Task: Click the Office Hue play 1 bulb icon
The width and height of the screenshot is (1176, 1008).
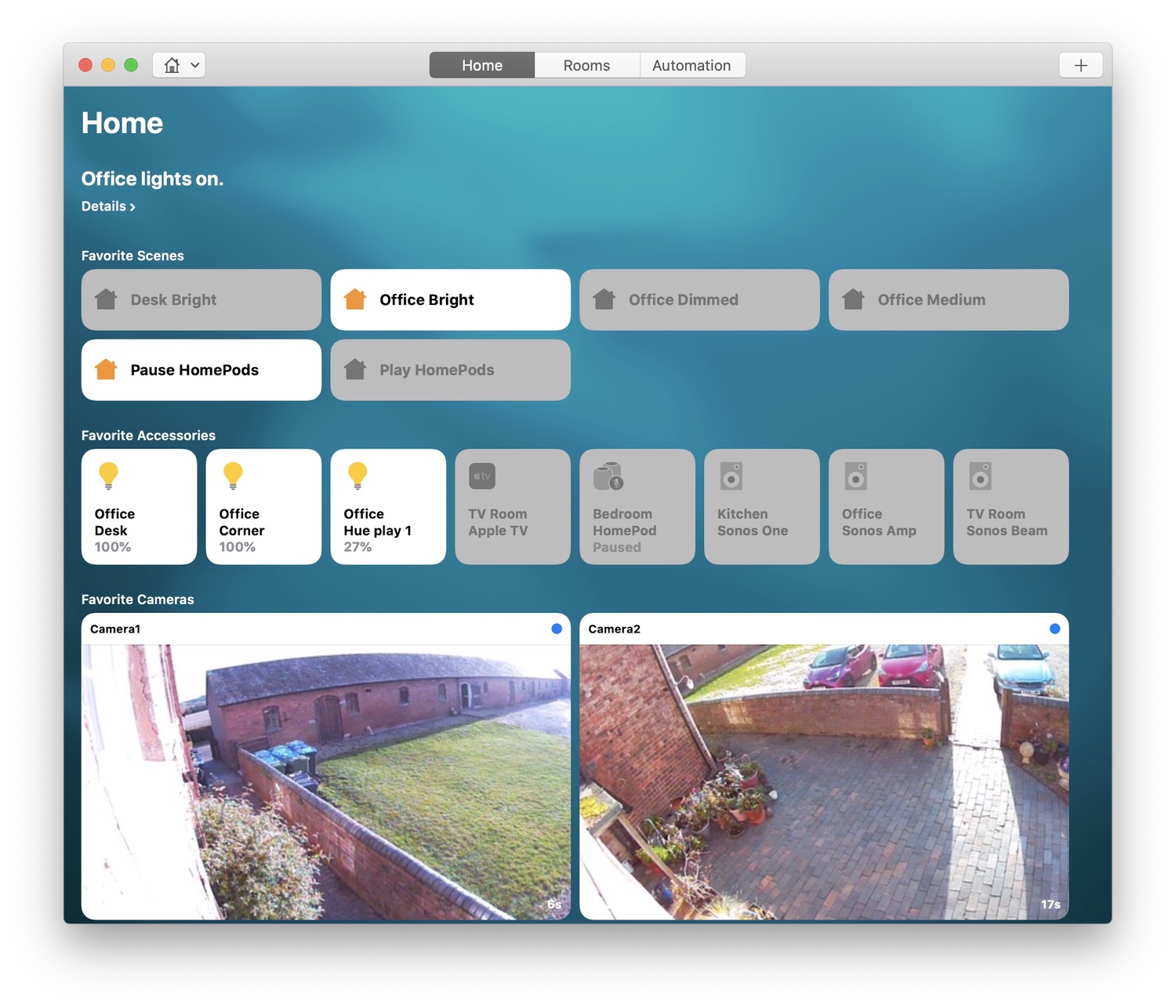Action: point(358,476)
